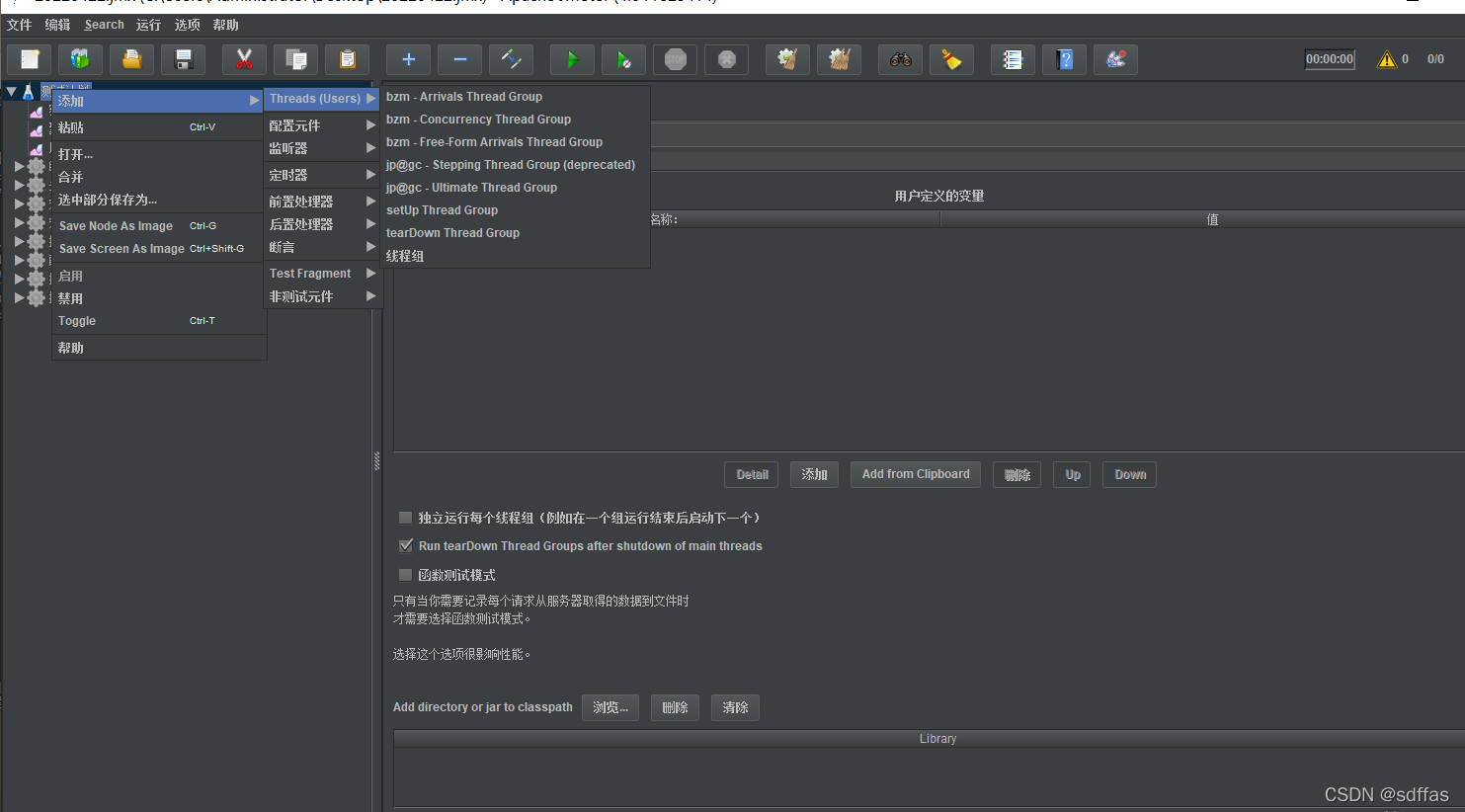
Task: Click Toggle in the context menu
Action: 158,321
